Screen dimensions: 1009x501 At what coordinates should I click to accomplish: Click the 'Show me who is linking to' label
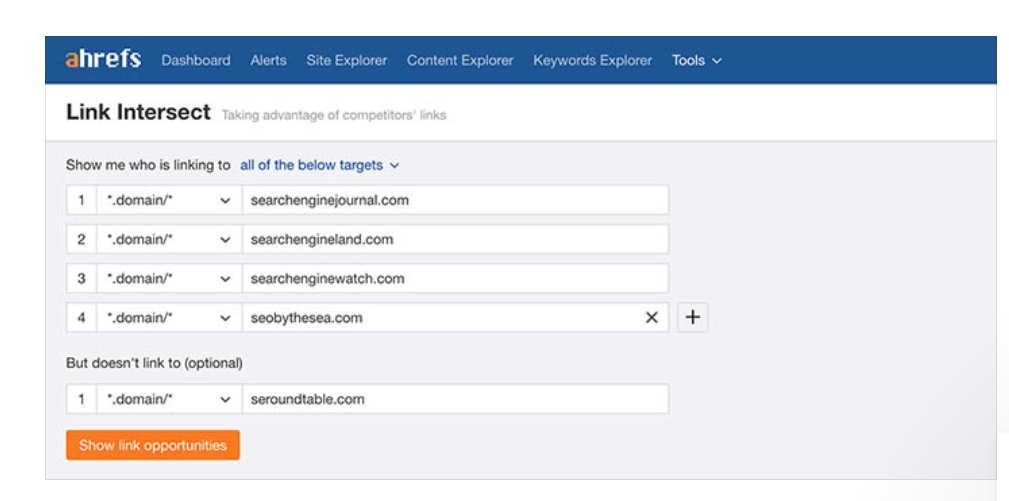pos(148,165)
